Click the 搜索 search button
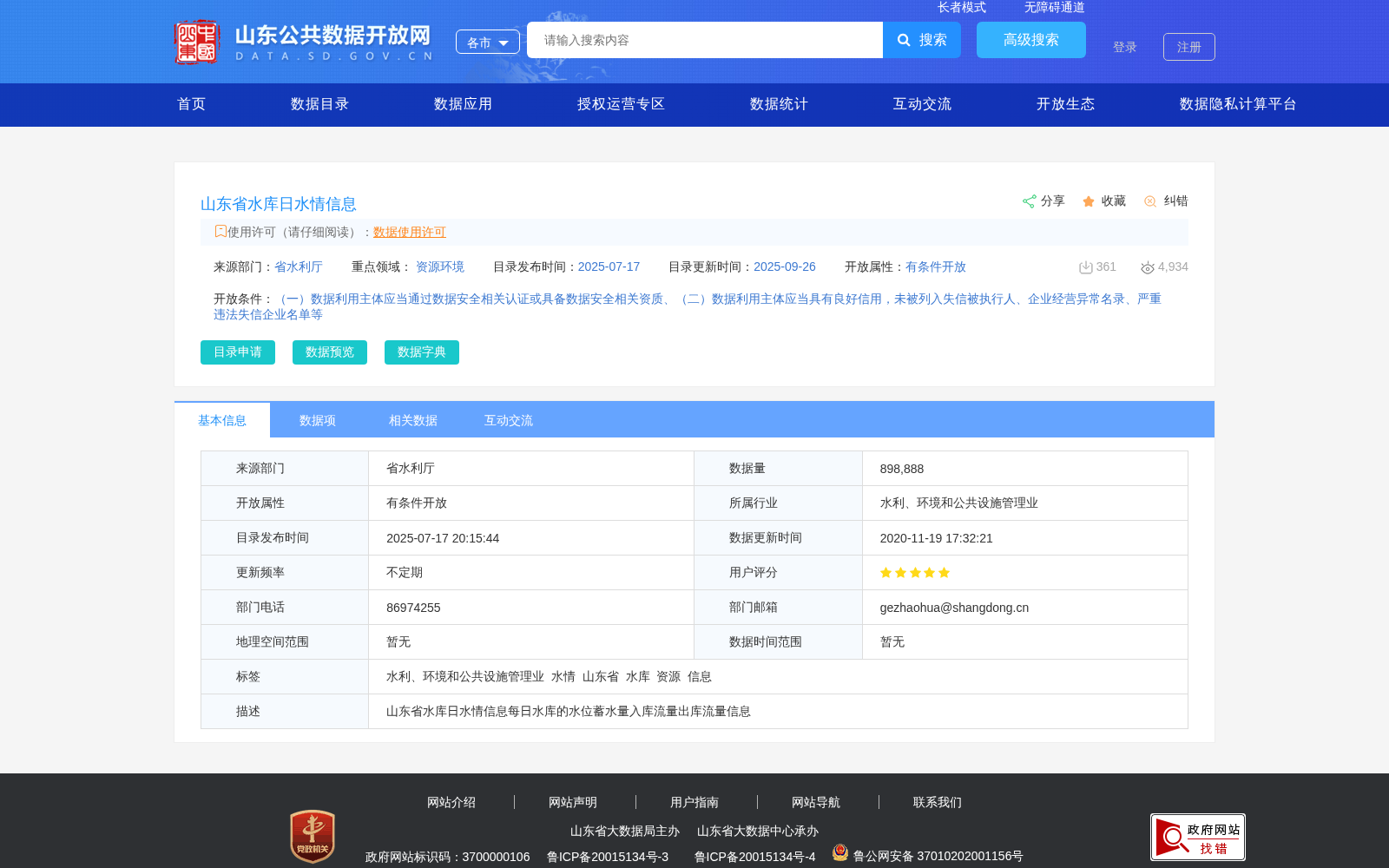This screenshot has width=1389, height=868. 922,40
